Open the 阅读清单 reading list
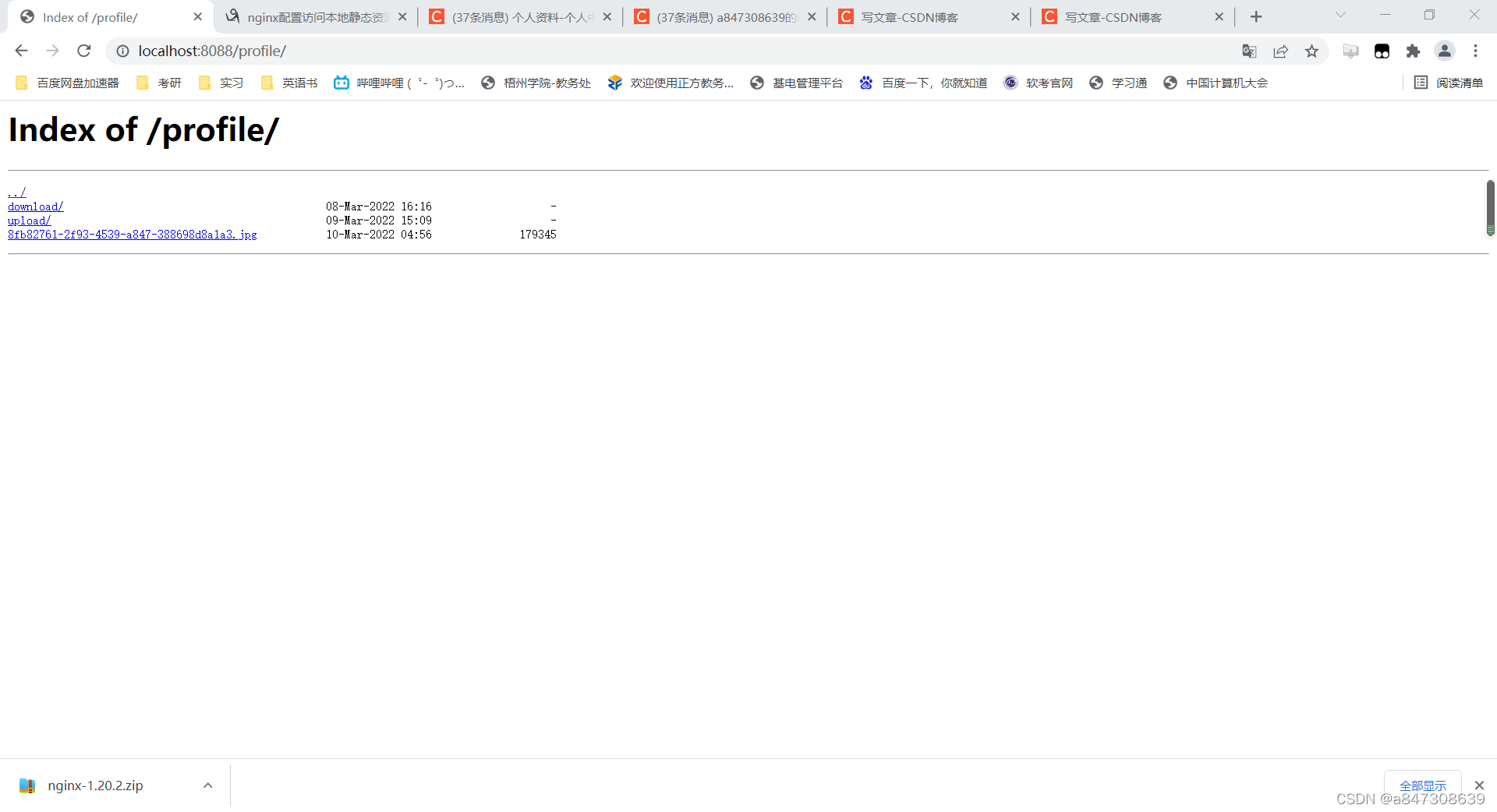1497x812 pixels. pyautogui.click(x=1449, y=83)
